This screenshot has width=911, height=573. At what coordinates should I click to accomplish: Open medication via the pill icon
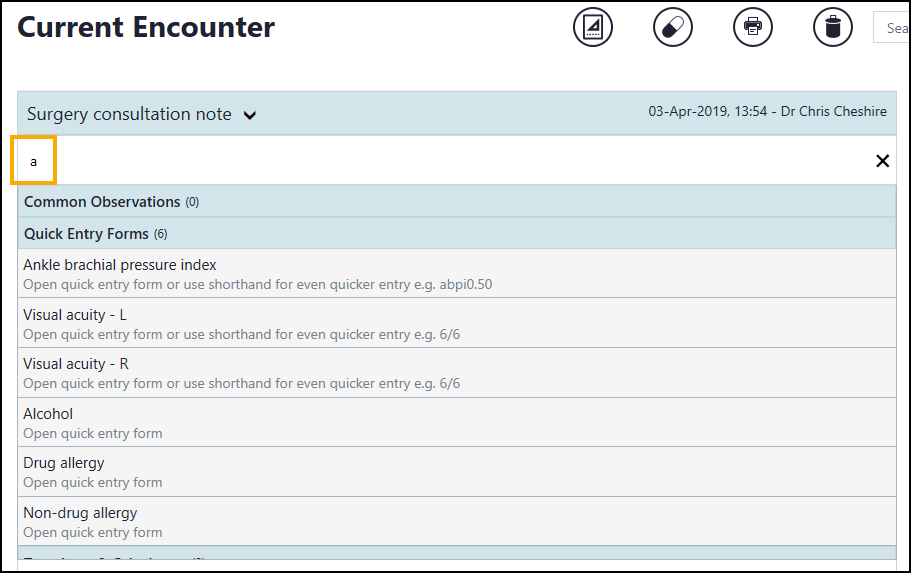(x=673, y=27)
